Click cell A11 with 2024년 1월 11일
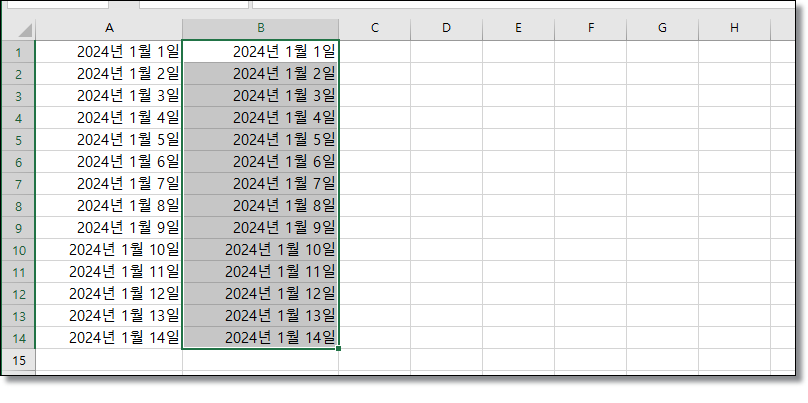 (x=109, y=272)
